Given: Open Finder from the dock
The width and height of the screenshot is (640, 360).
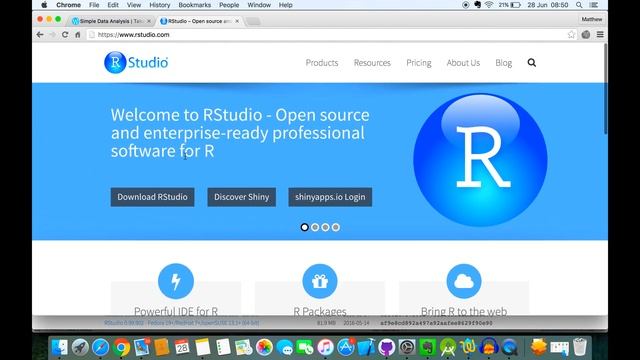Looking at the screenshot, I should click(x=60, y=347).
